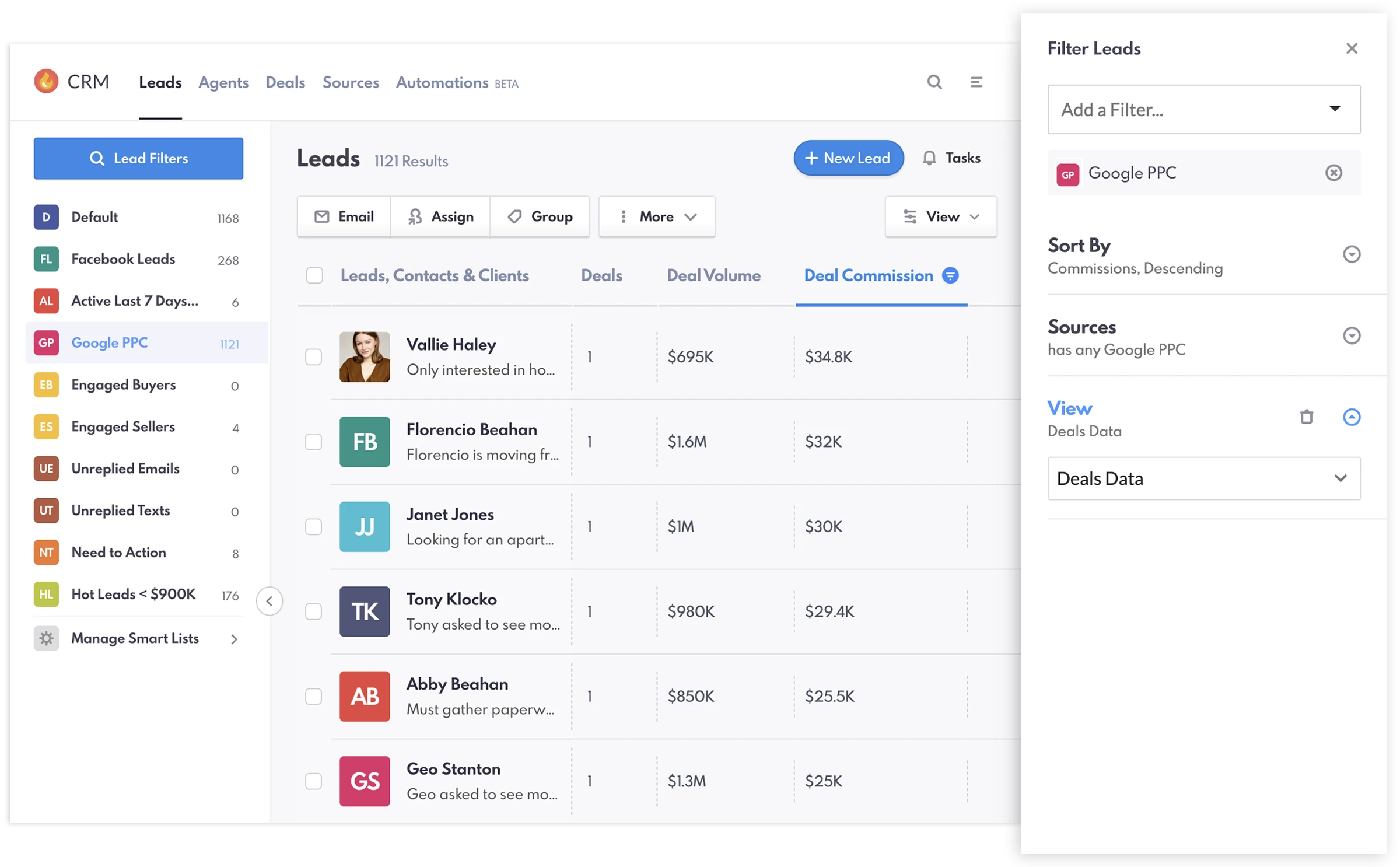This screenshot has width=1400, height=867.
Task: Click the Deal Commission sort filter icon
Action: (x=950, y=275)
